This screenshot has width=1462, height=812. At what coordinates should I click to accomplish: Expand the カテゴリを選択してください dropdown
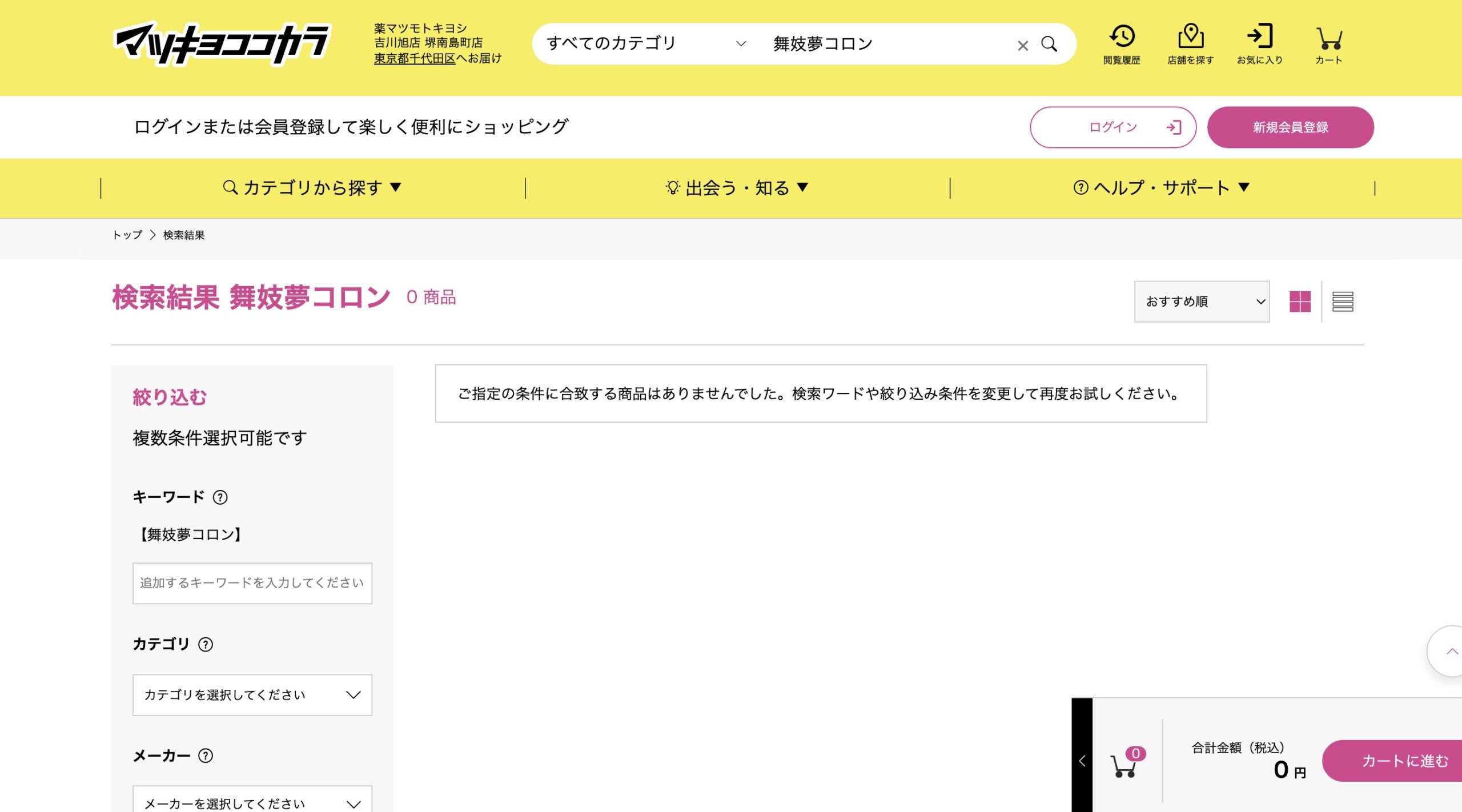pyautogui.click(x=252, y=695)
